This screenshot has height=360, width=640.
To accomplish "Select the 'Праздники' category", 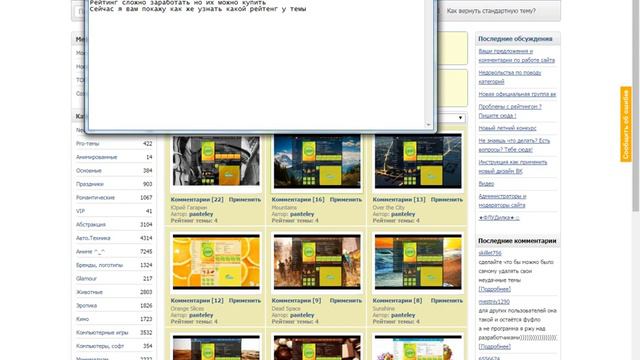I will pyautogui.click(x=89, y=184).
